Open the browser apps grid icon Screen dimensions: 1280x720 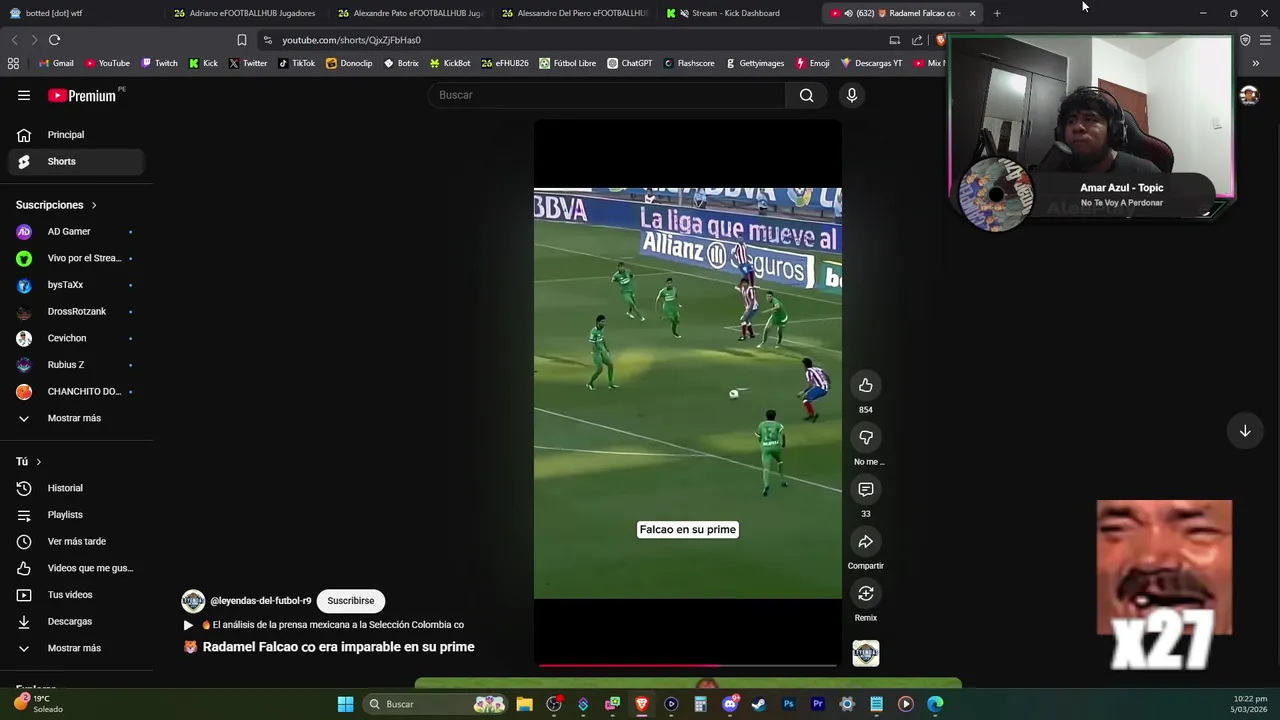13,63
